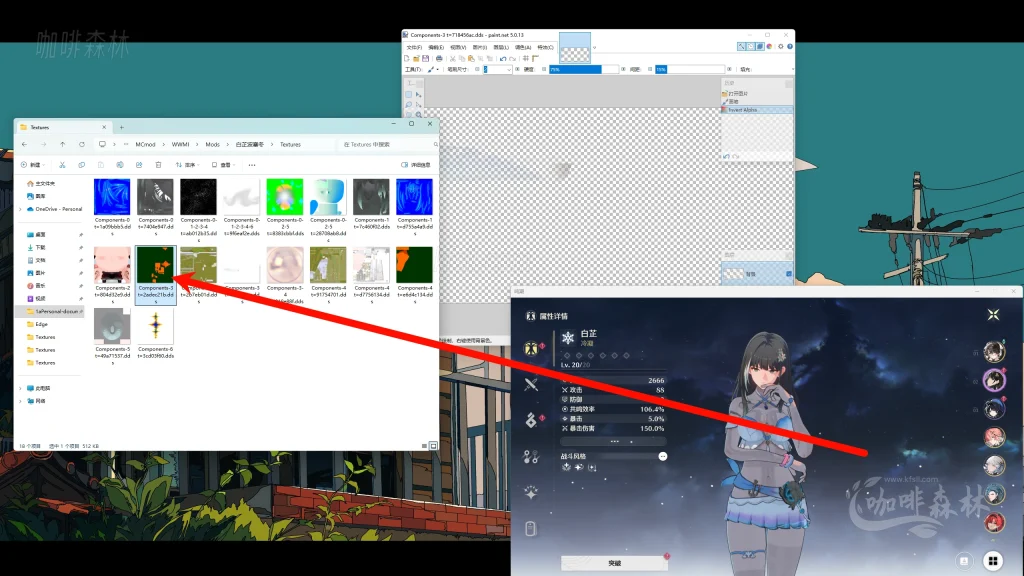Click the four-squares grid button in game
Viewport: 1024px width, 576px height.
pyautogui.click(x=993, y=560)
